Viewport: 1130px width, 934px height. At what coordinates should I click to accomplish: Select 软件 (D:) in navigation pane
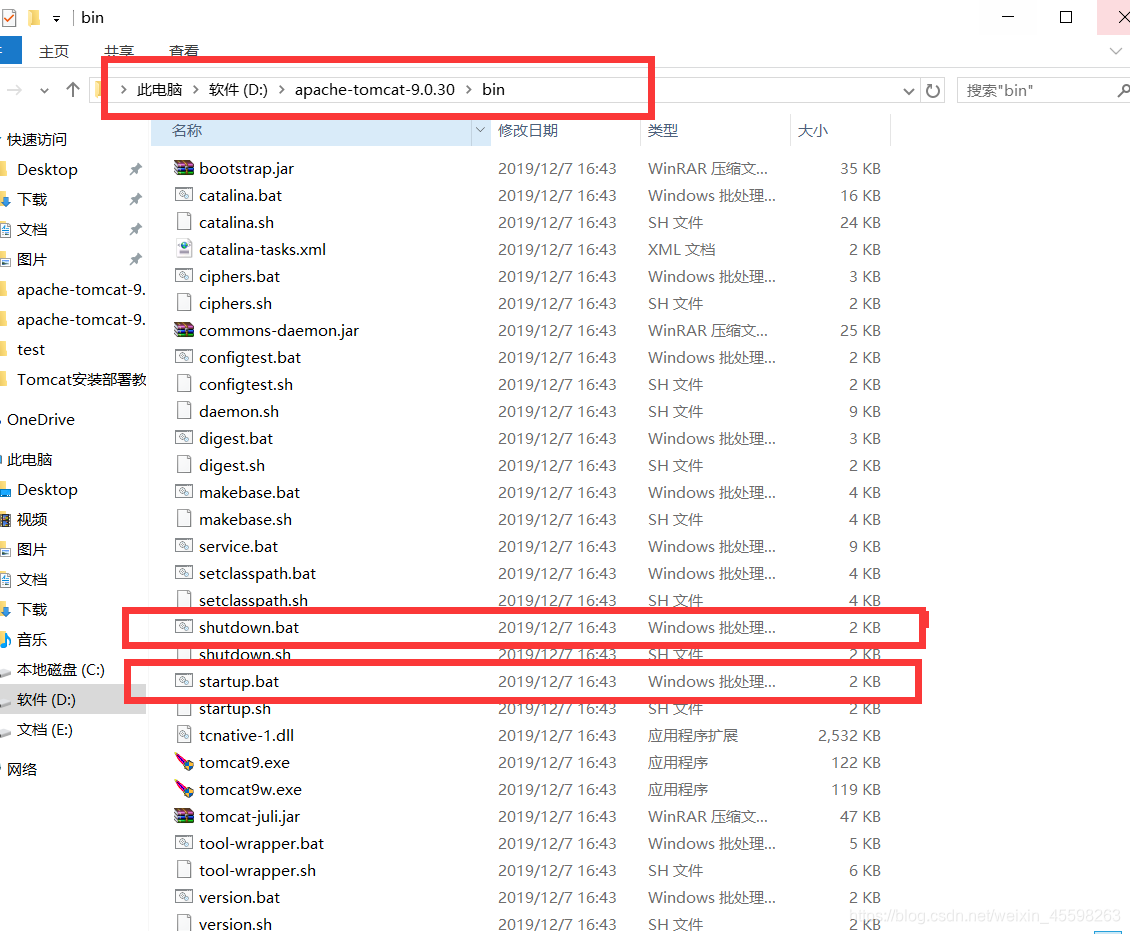coord(46,700)
